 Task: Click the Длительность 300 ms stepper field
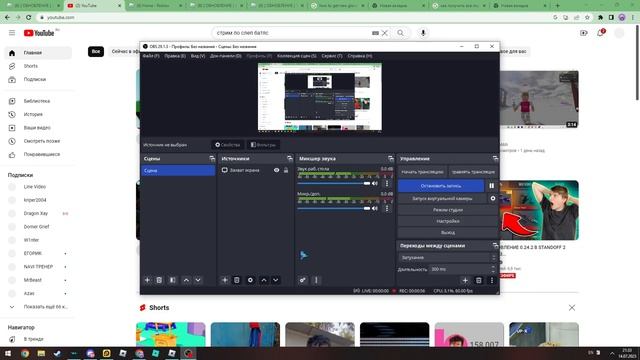463,269
